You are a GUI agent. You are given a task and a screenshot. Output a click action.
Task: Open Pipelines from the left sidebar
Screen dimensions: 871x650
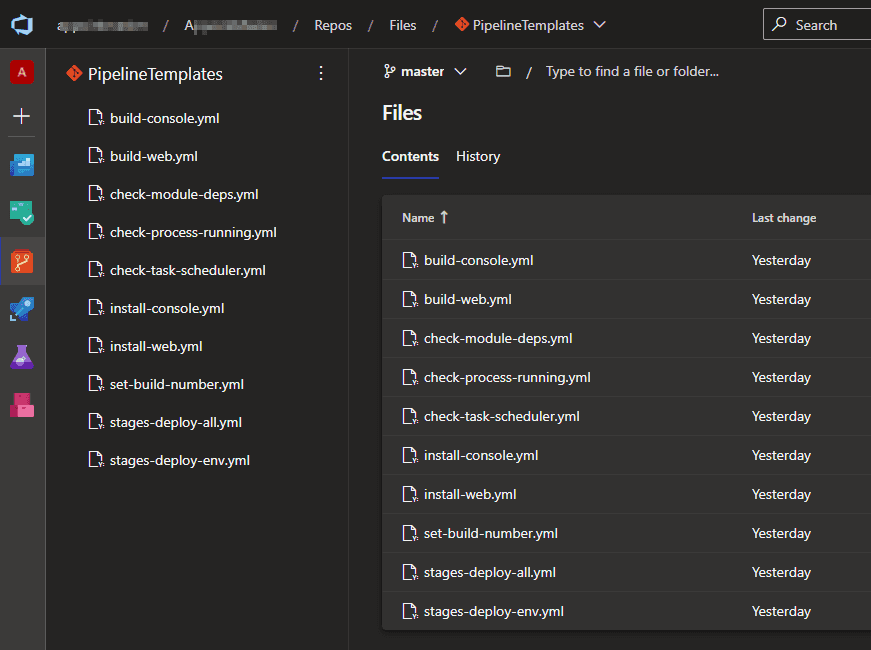pos(22,309)
